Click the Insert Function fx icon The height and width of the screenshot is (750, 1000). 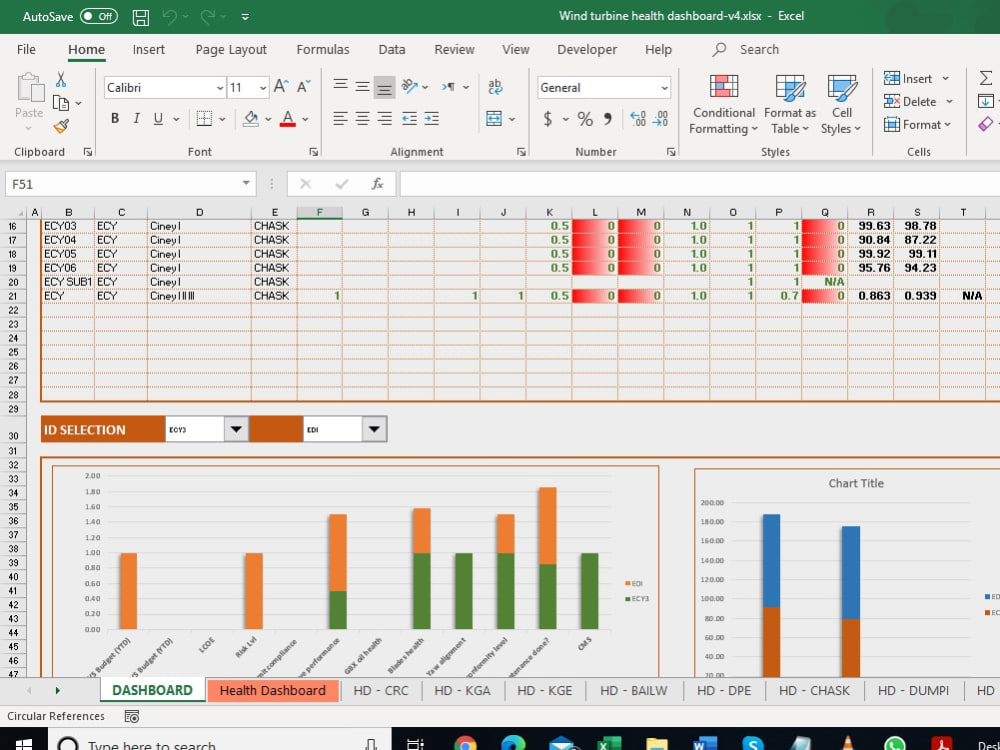click(378, 184)
